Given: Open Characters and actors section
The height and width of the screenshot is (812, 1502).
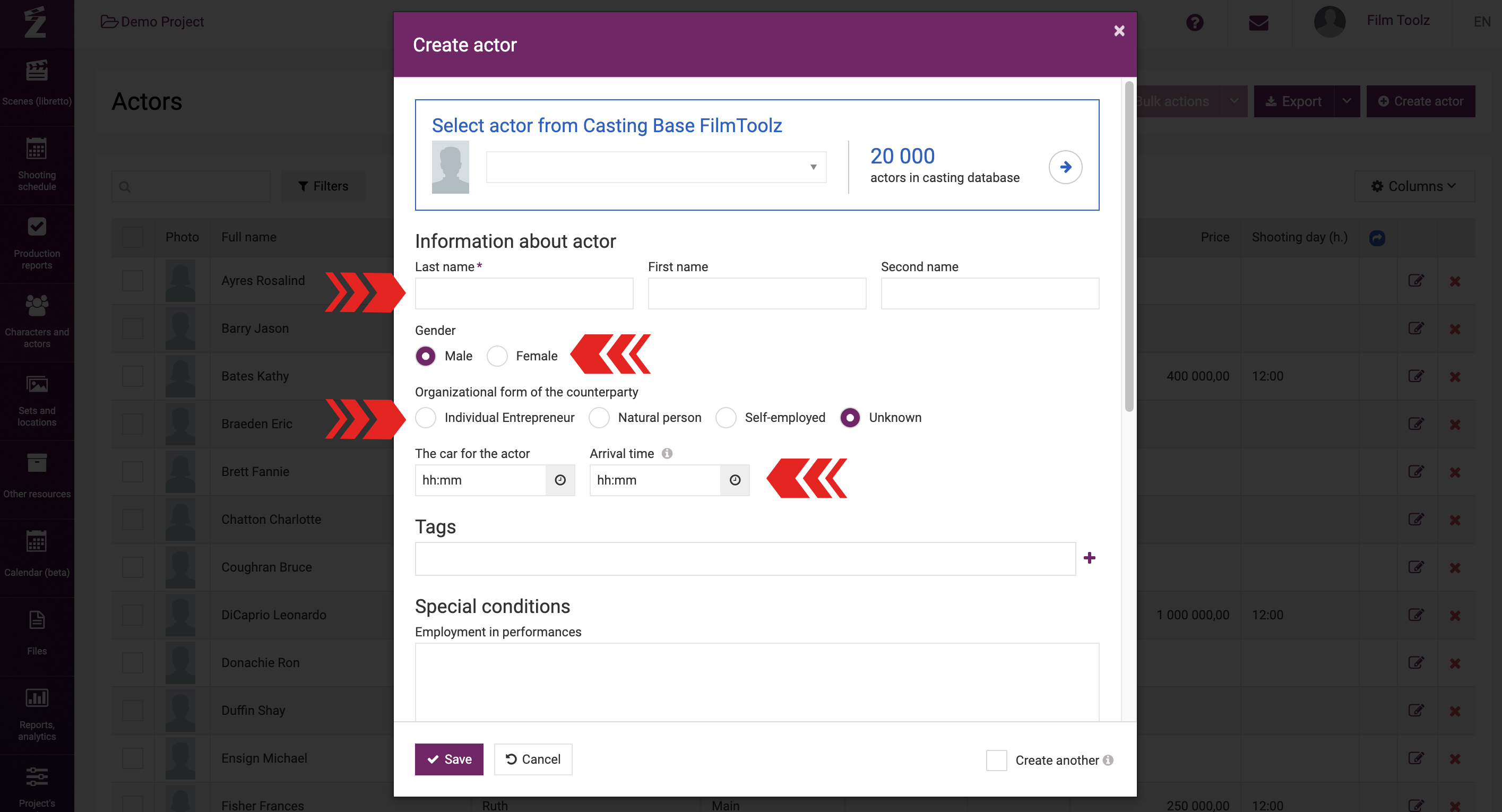Looking at the screenshot, I should click(x=37, y=322).
